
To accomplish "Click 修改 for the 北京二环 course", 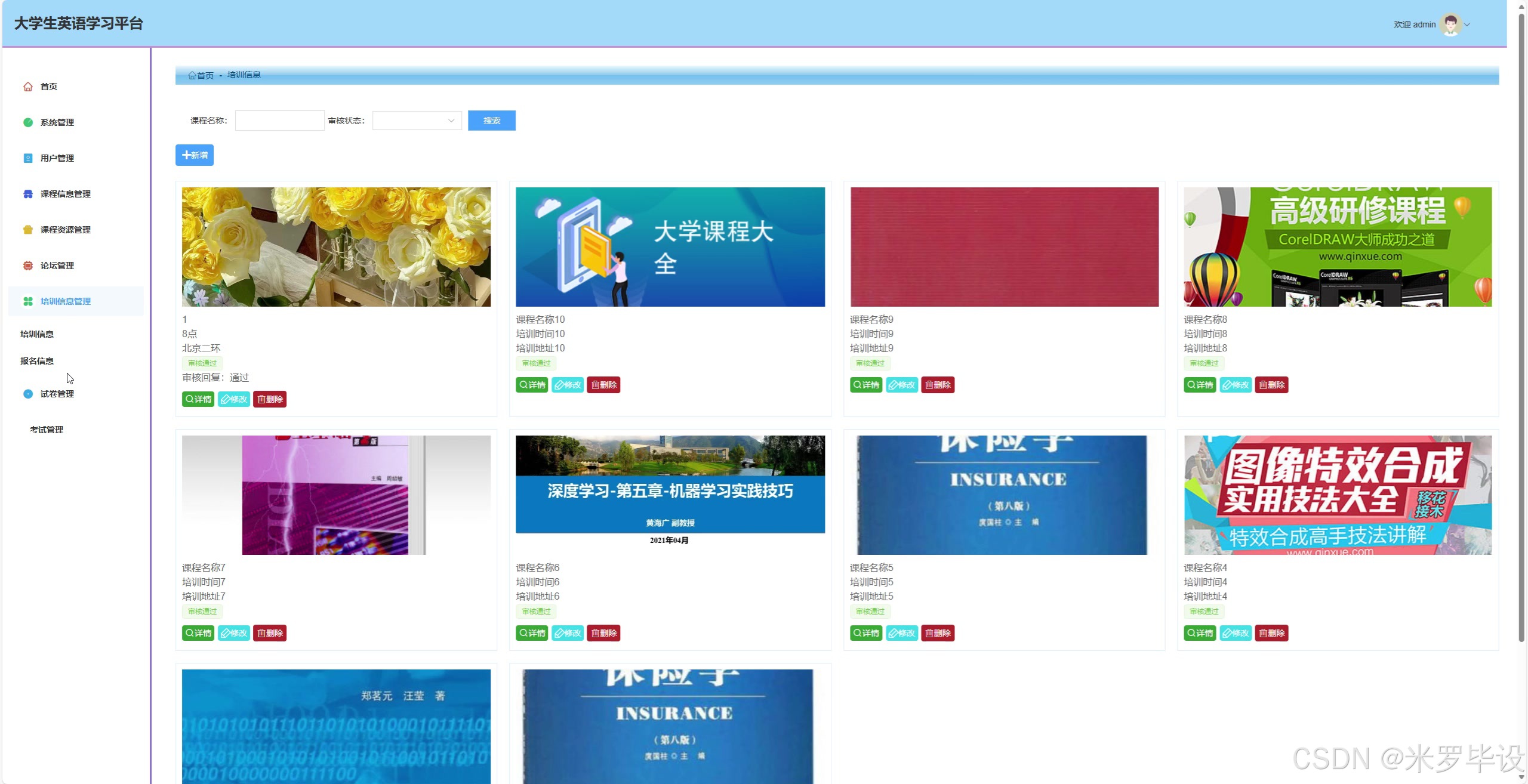I will 234,400.
